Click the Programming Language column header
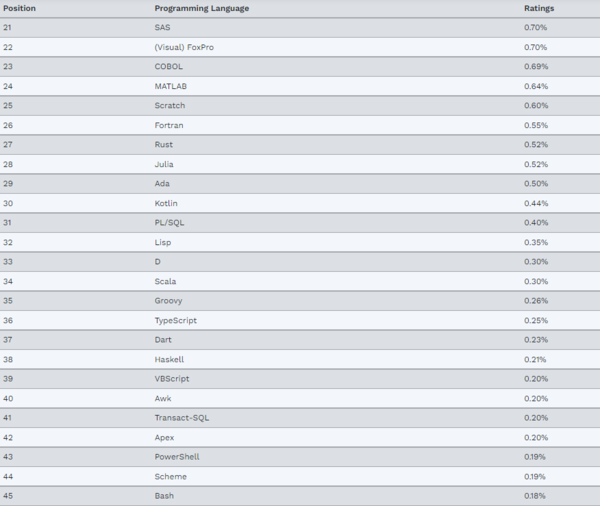The image size is (600, 506). click(202, 8)
